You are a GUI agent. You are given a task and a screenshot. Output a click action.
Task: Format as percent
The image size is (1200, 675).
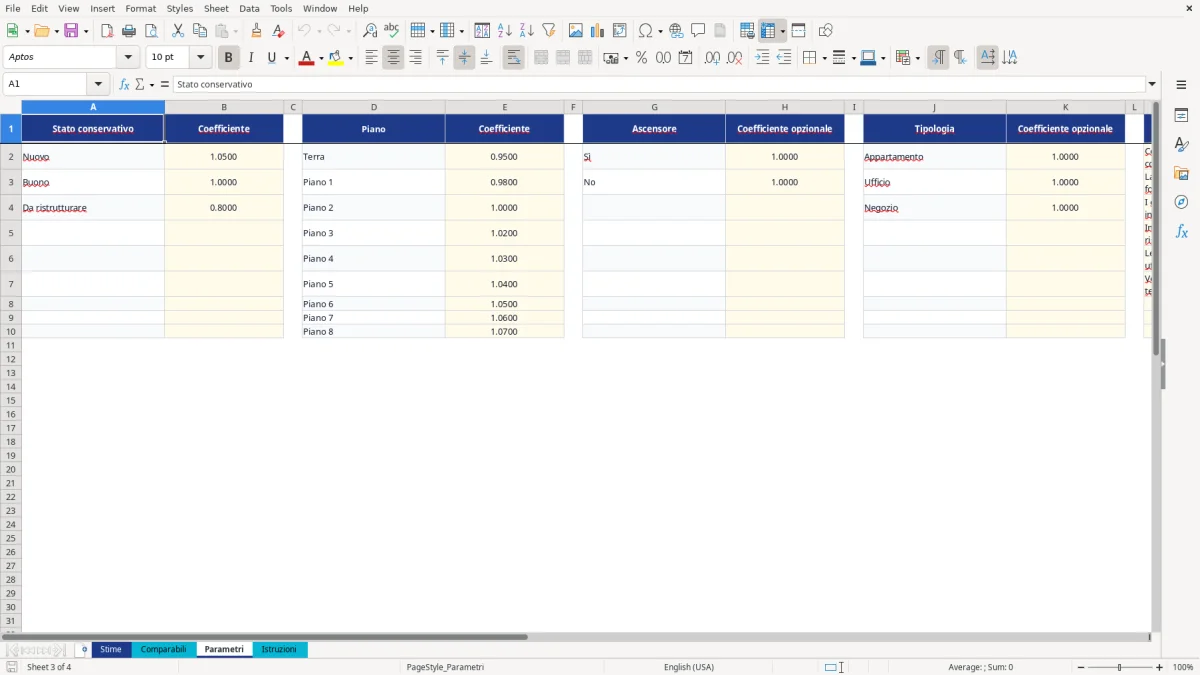click(641, 58)
